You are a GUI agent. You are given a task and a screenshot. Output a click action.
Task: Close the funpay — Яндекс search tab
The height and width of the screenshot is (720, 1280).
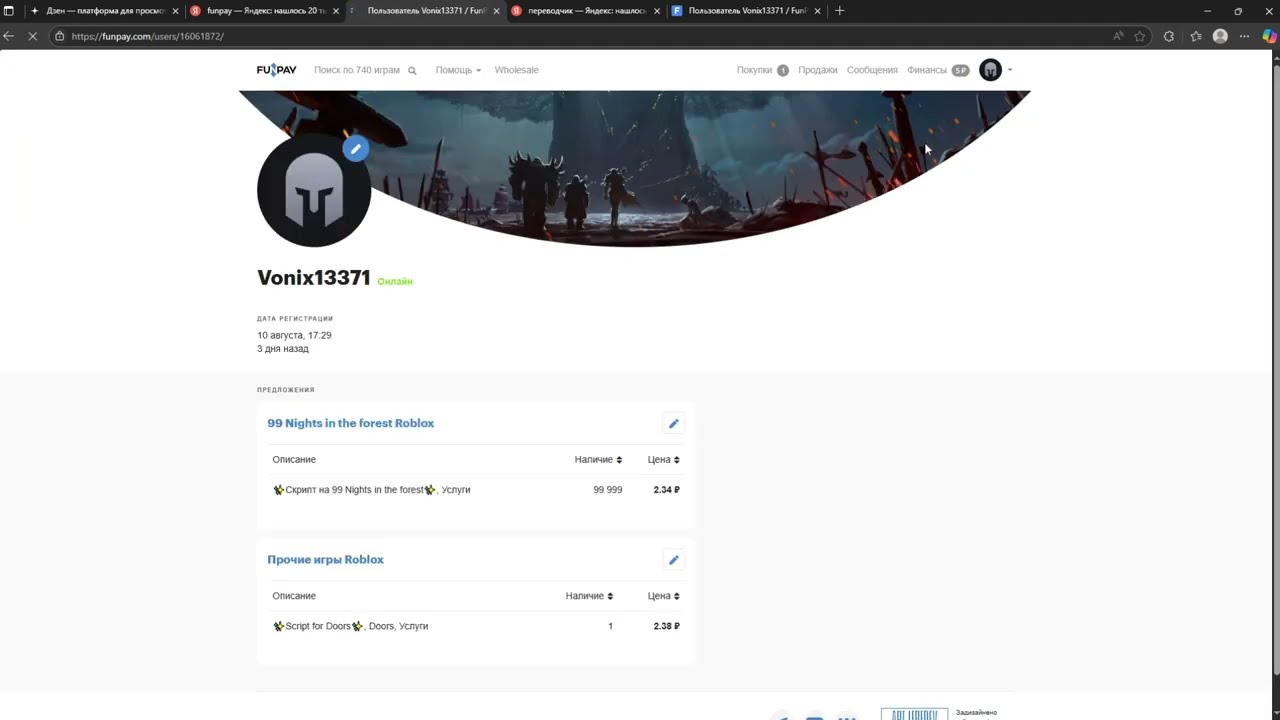pyautogui.click(x=336, y=11)
